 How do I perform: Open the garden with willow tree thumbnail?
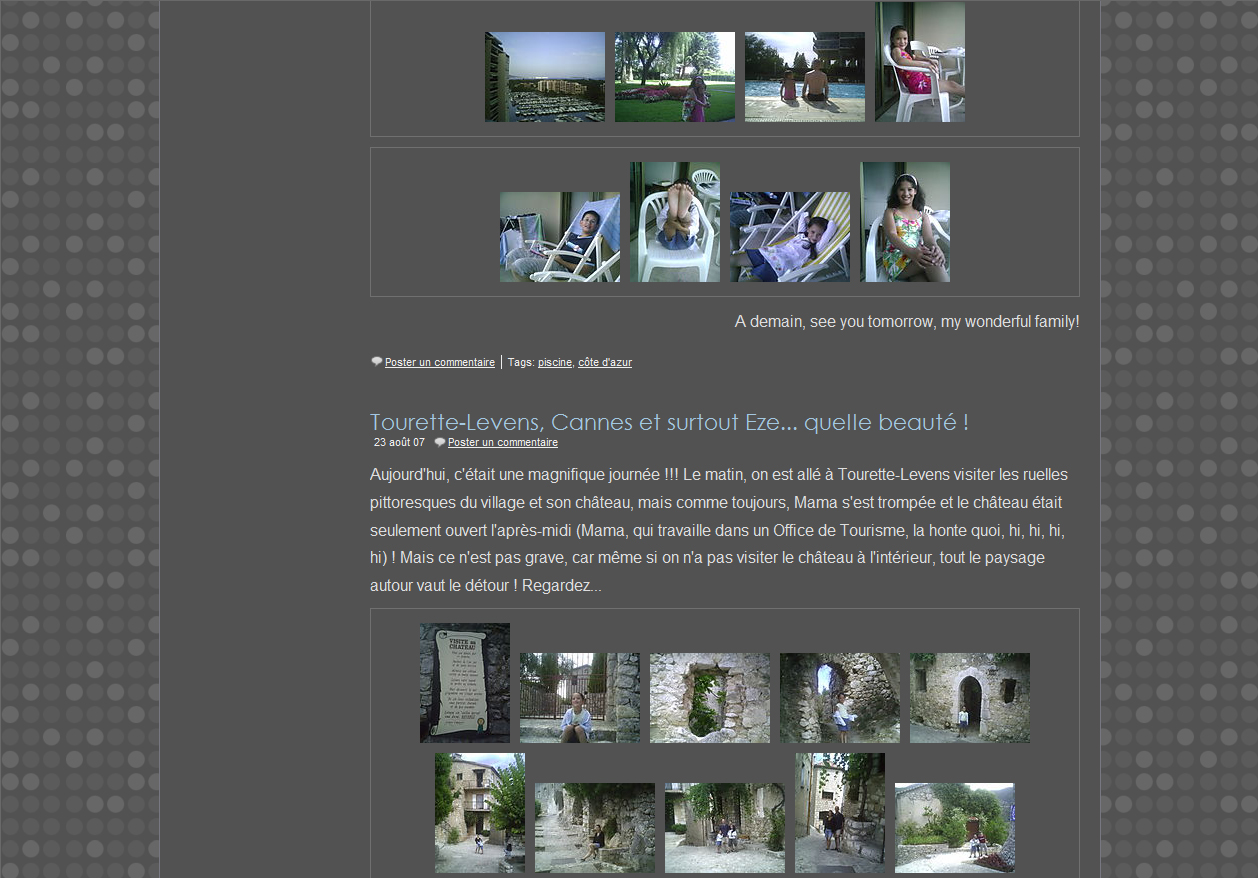tap(674, 77)
